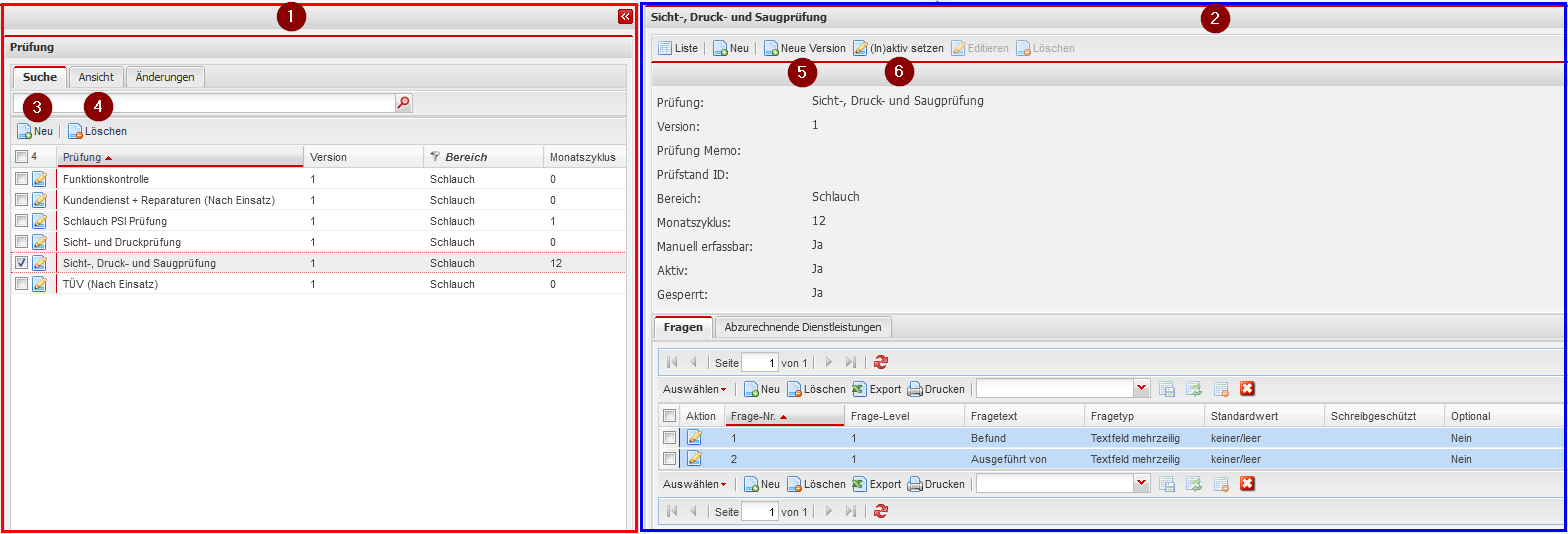Click the Neue Version button

[805, 48]
